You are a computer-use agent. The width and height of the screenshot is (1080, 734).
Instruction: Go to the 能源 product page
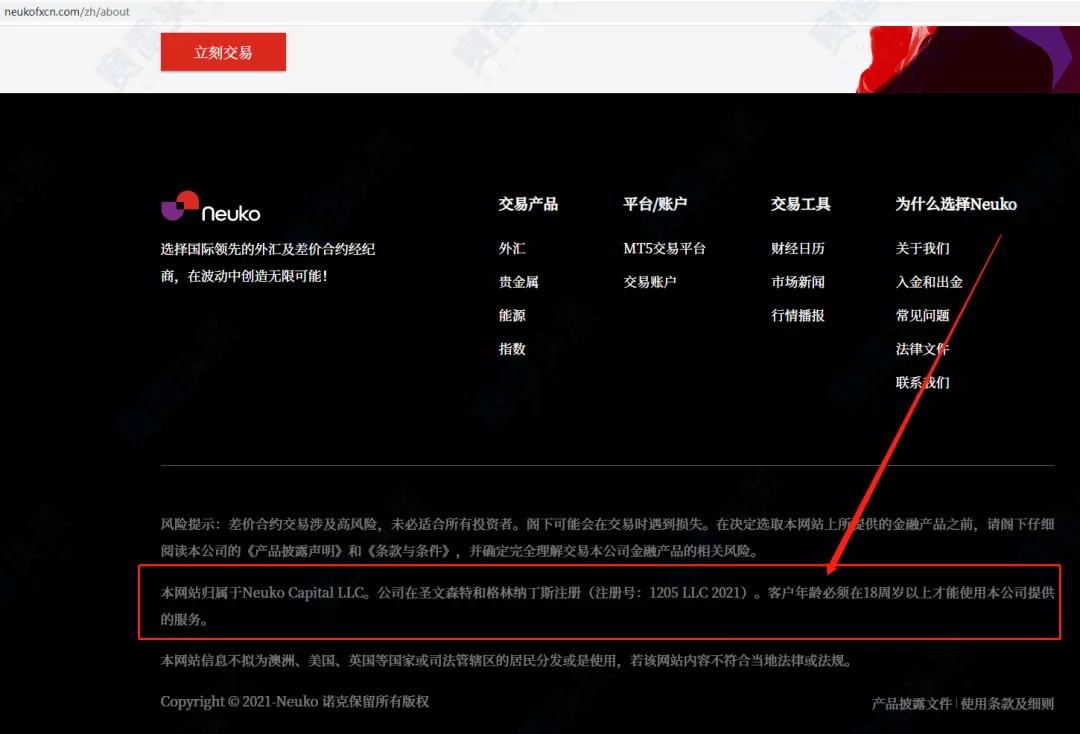click(512, 315)
